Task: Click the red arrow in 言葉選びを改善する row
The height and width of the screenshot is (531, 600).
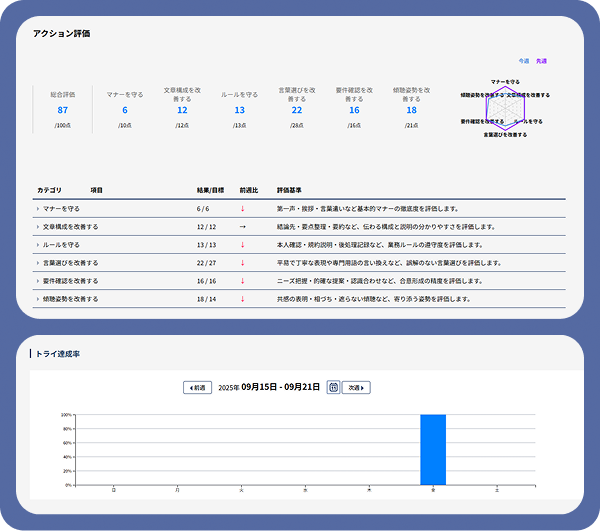Action: pyautogui.click(x=241, y=263)
